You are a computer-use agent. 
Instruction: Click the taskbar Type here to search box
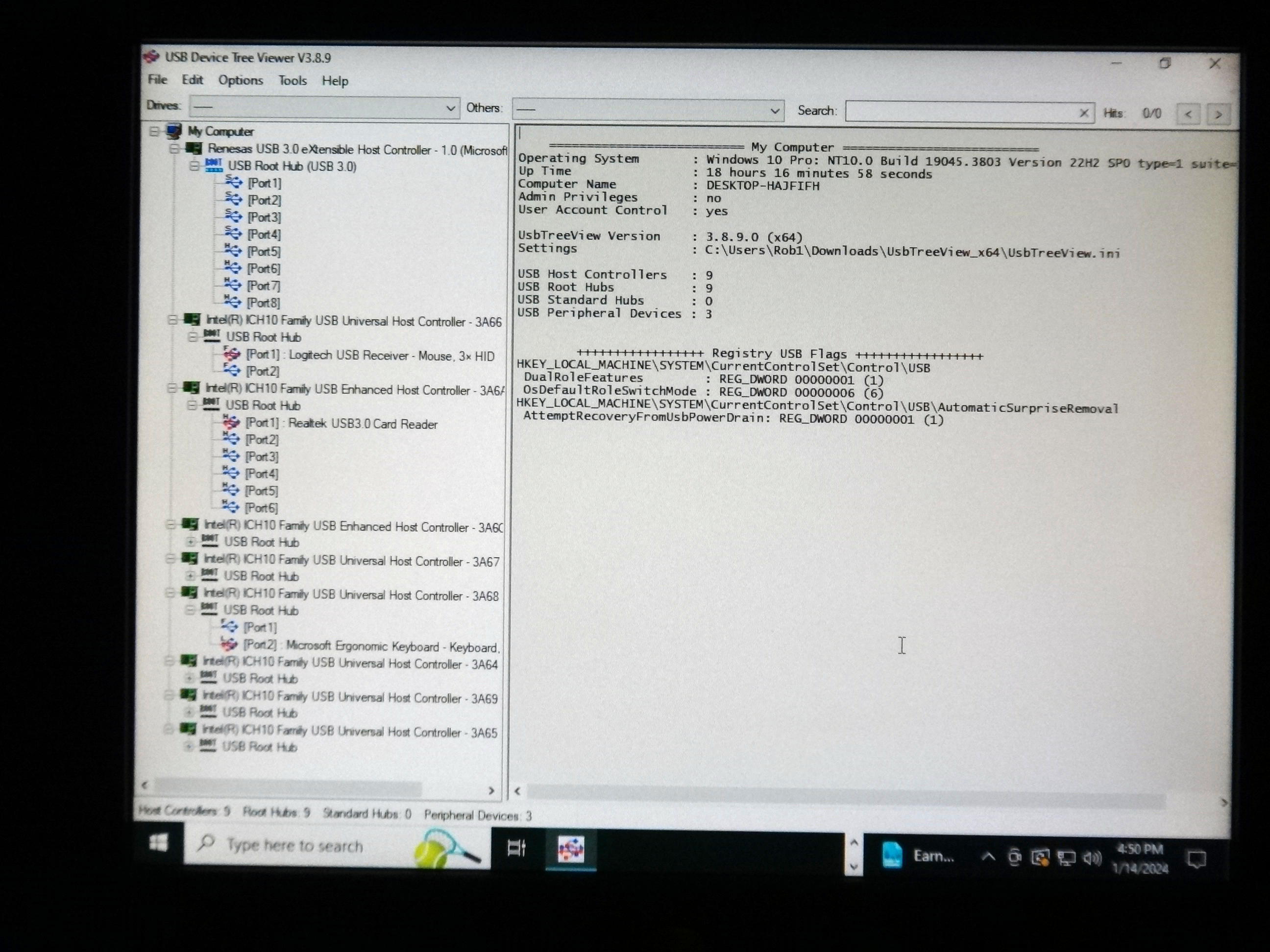click(x=337, y=846)
